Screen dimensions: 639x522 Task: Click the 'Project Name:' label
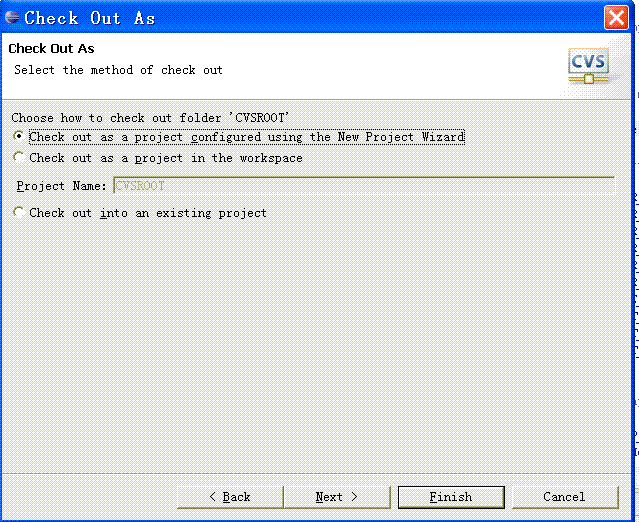[61, 186]
